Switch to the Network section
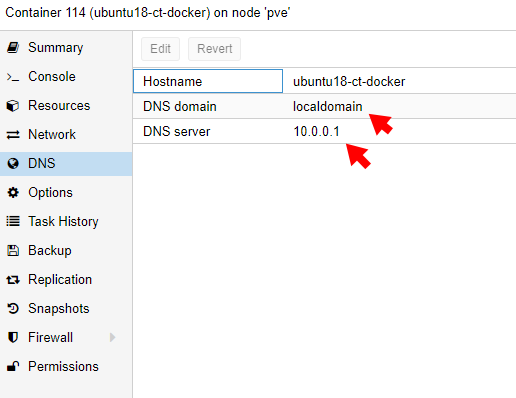 click(66, 135)
